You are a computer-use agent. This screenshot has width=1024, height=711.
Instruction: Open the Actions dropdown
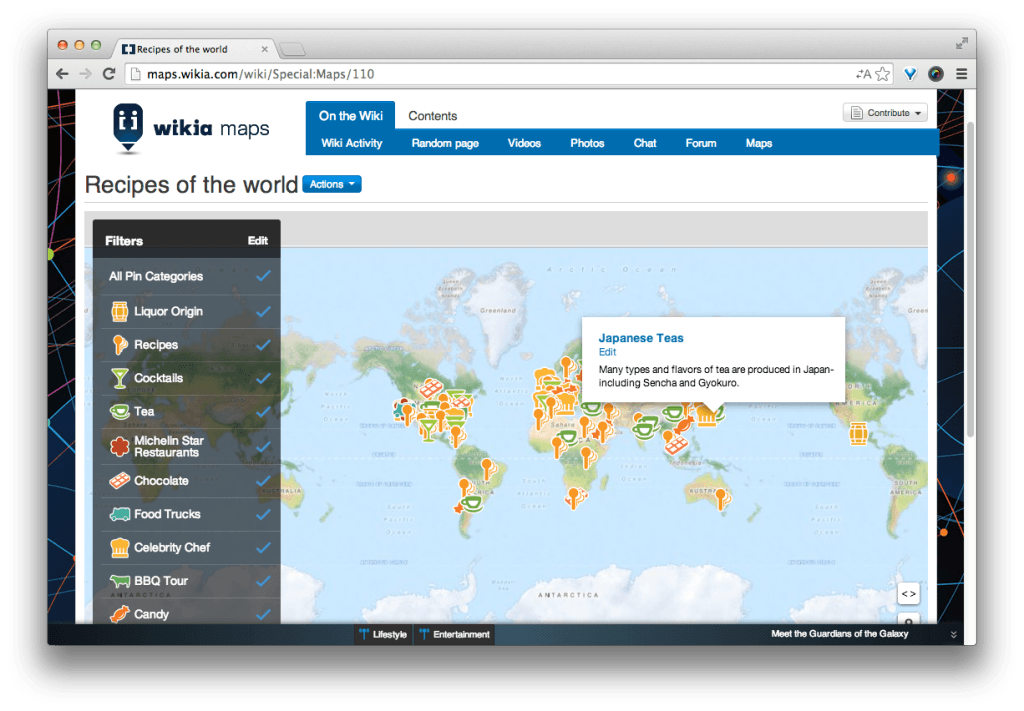pyautogui.click(x=331, y=184)
